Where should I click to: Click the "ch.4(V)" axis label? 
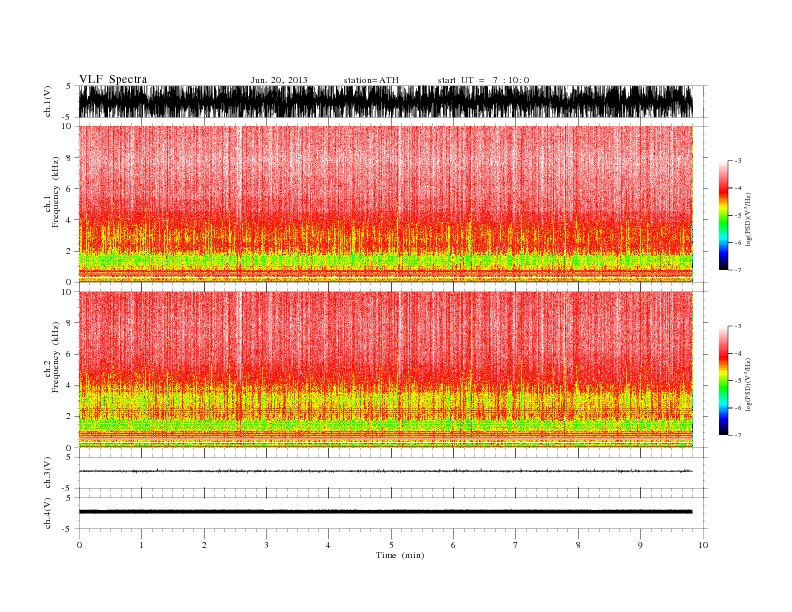pos(48,513)
